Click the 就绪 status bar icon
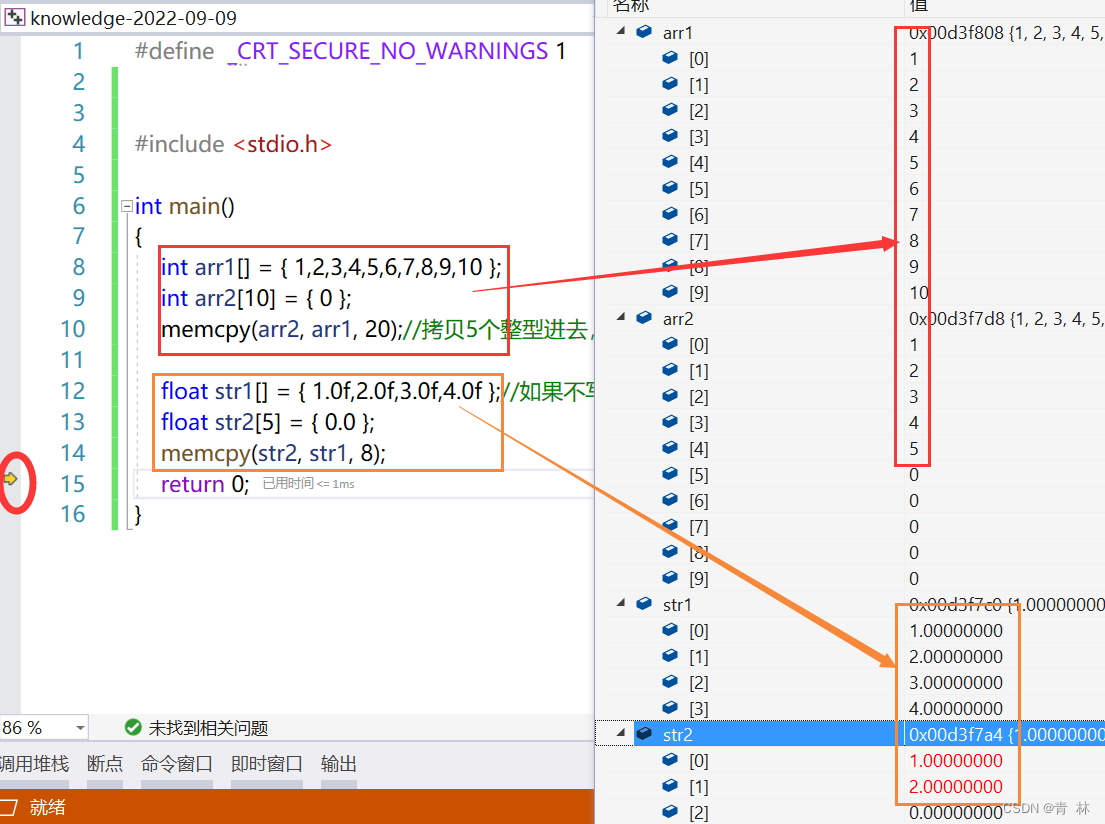This screenshot has width=1105, height=824. [x=8, y=807]
